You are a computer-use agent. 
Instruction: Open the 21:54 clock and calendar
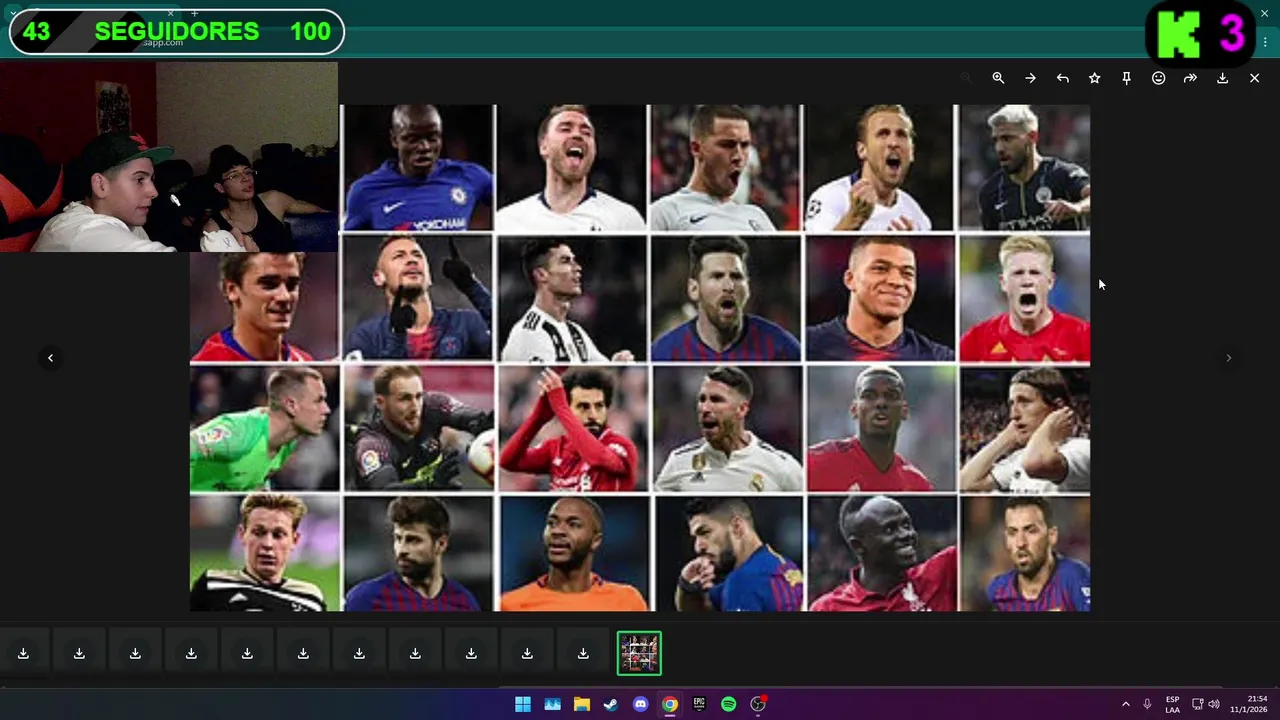pyautogui.click(x=1250, y=704)
